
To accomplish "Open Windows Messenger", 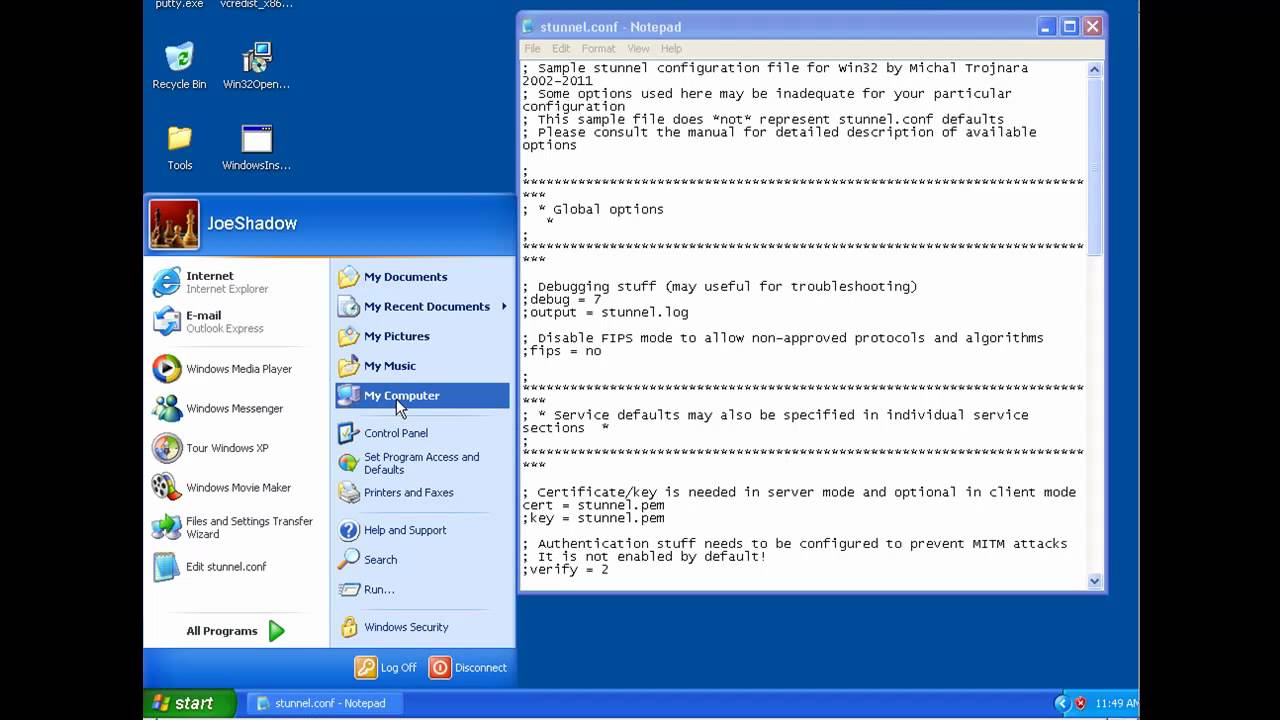I will [x=238, y=408].
